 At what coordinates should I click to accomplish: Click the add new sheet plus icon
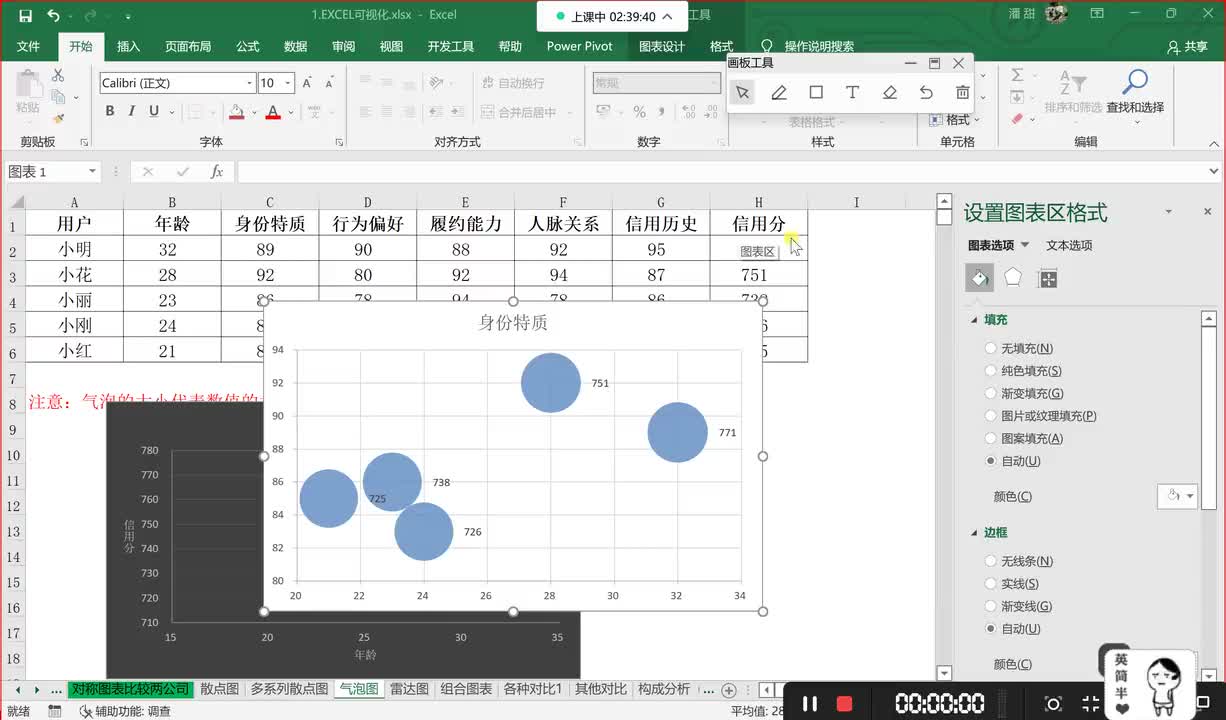pyautogui.click(x=729, y=690)
